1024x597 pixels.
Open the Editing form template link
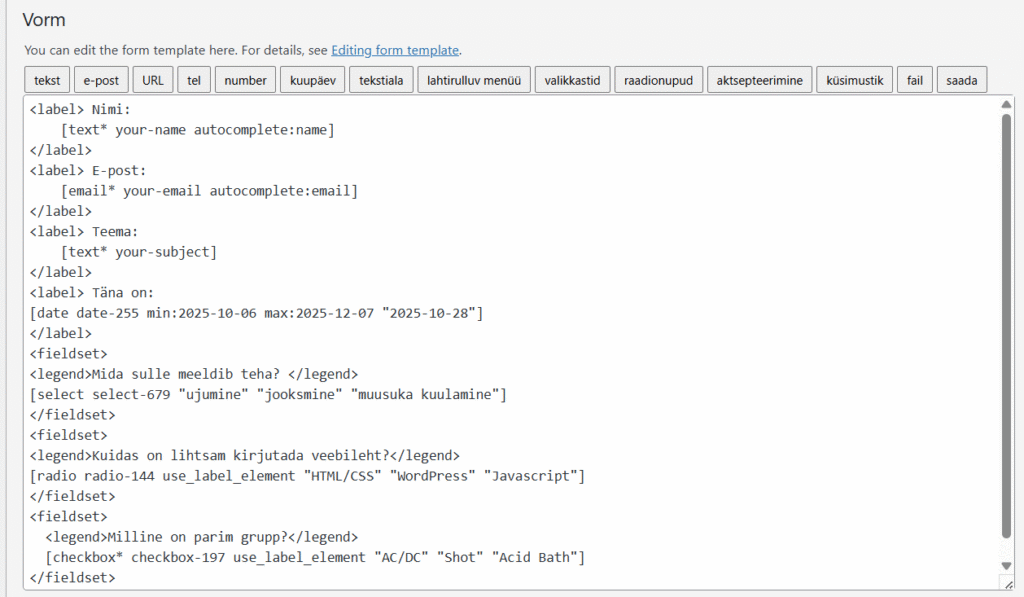coord(395,50)
